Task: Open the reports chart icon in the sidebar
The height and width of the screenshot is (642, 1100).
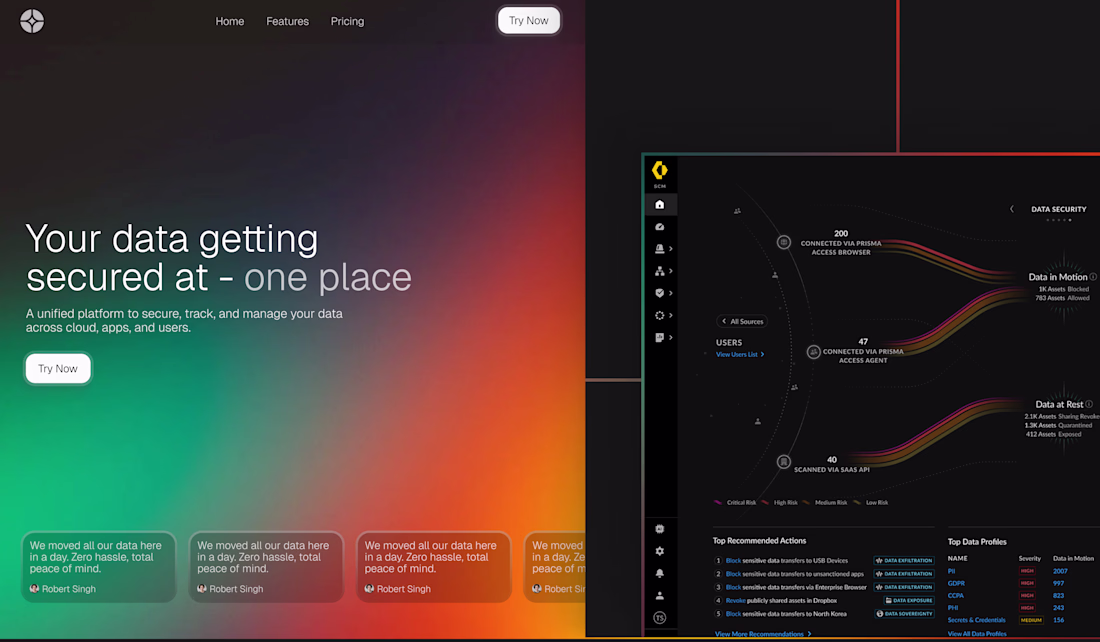Action: point(659,337)
